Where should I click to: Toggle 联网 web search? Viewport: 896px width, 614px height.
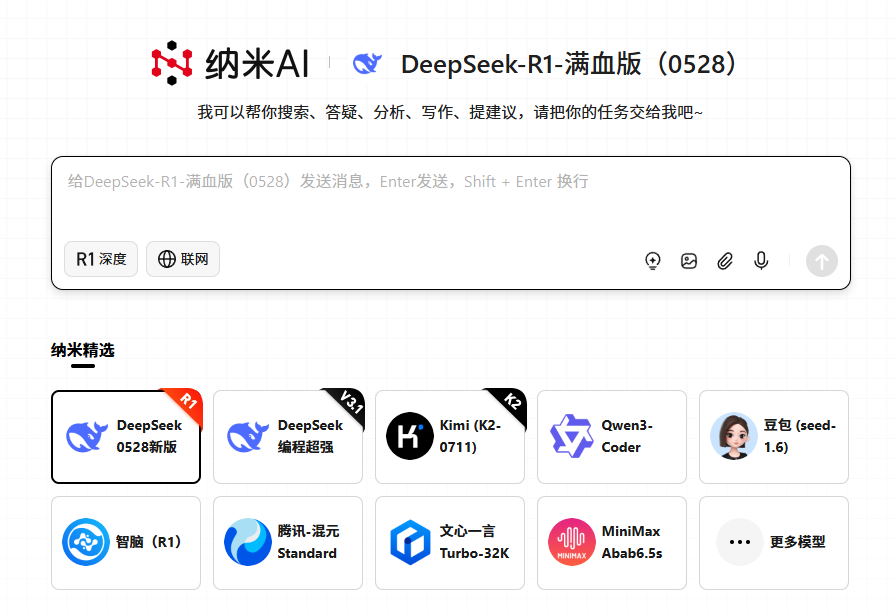click(183, 259)
